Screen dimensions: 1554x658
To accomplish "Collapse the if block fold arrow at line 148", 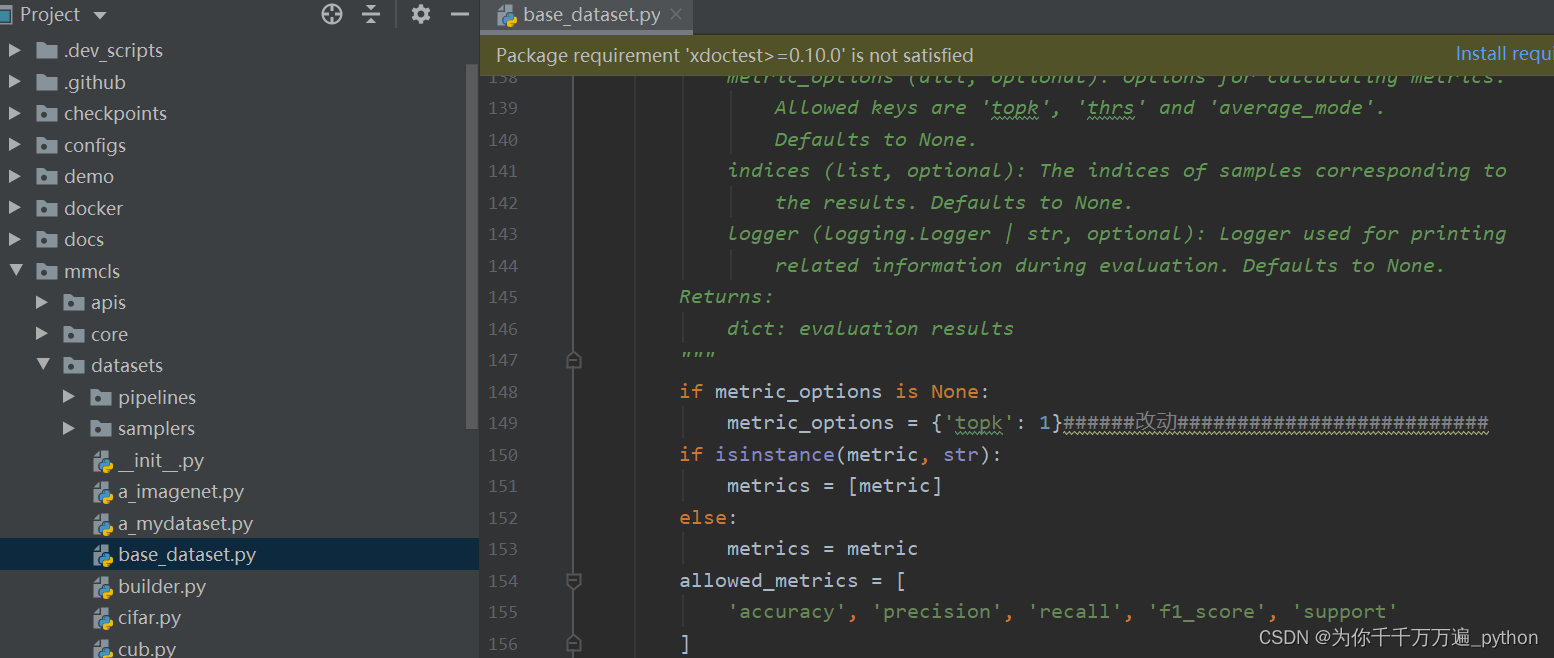I will 574,360.
